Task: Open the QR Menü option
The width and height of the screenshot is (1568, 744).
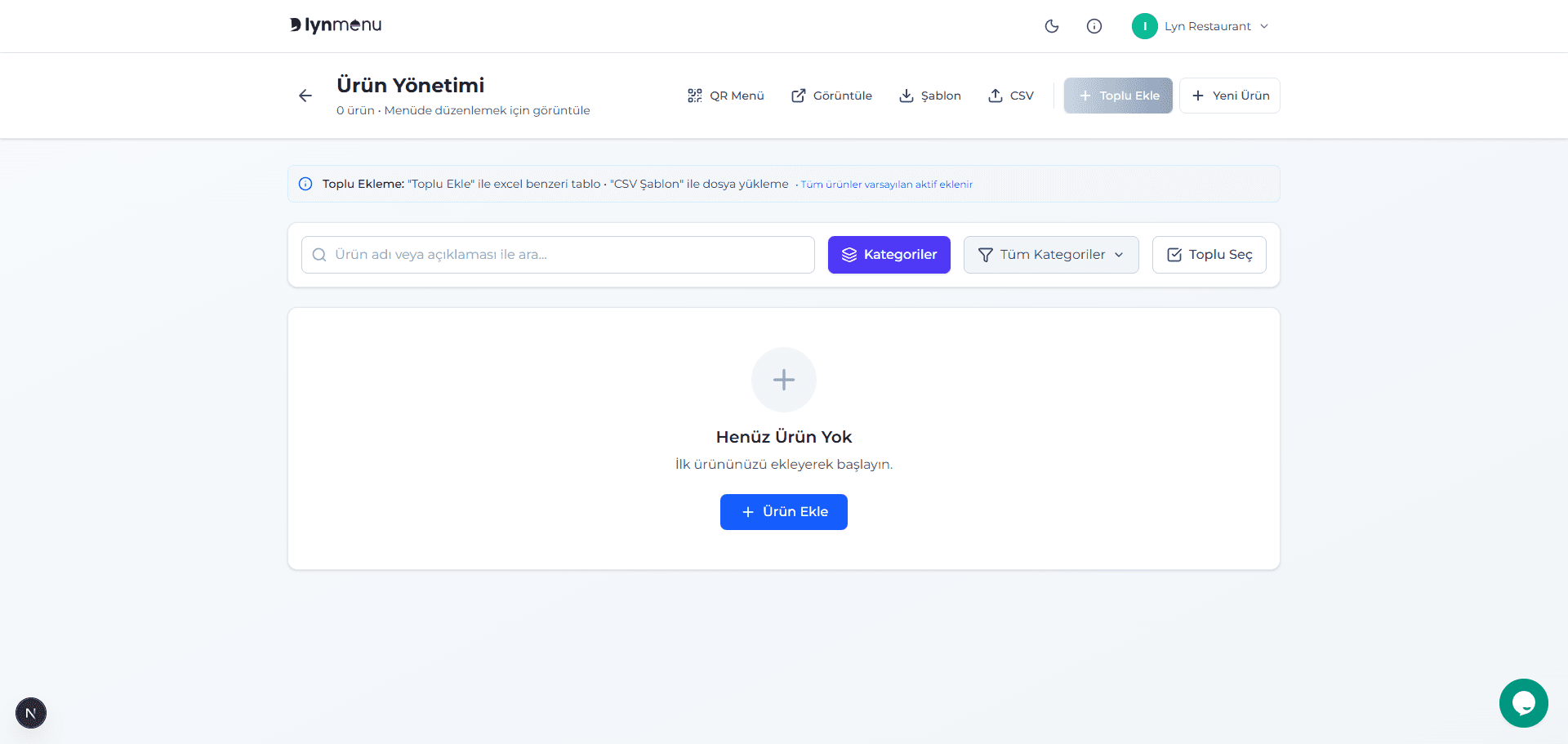Action: tap(726, 96)
